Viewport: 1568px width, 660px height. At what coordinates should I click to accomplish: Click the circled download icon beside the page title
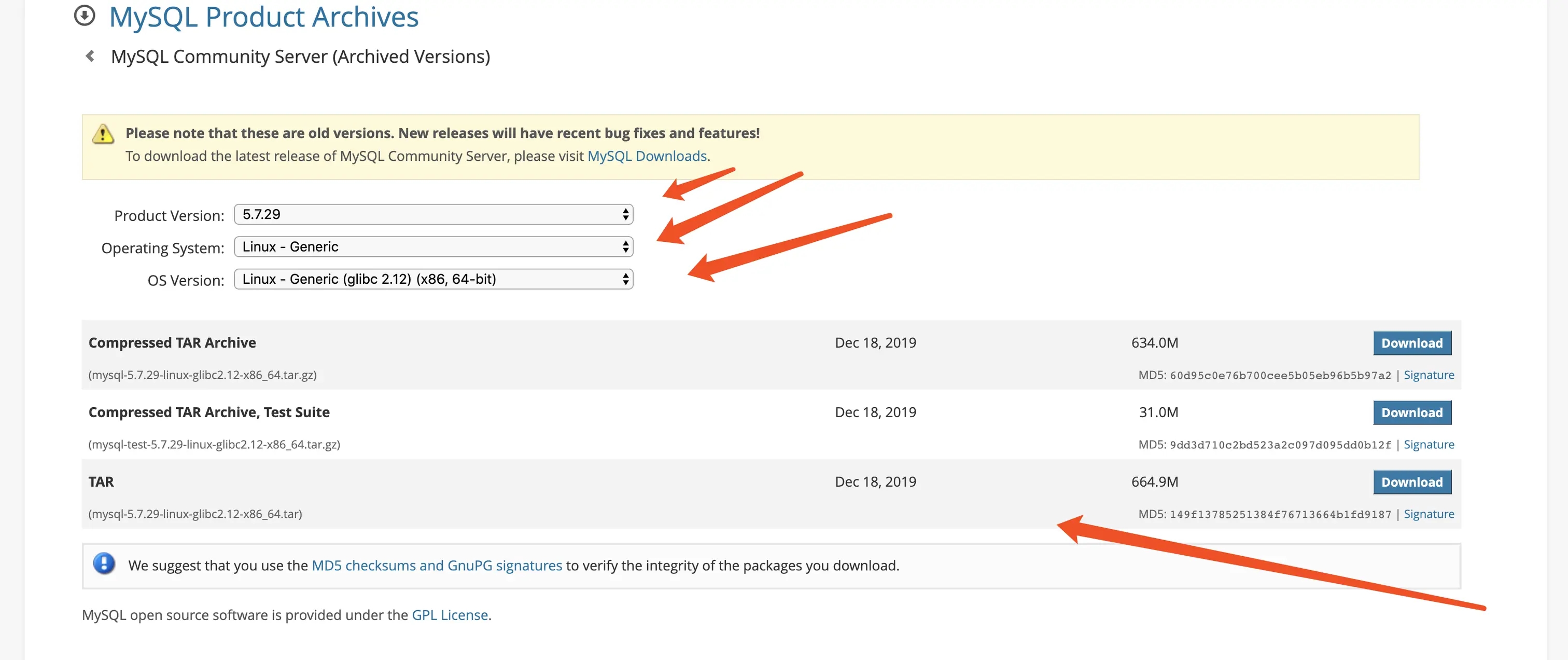(x=85, y=15)
